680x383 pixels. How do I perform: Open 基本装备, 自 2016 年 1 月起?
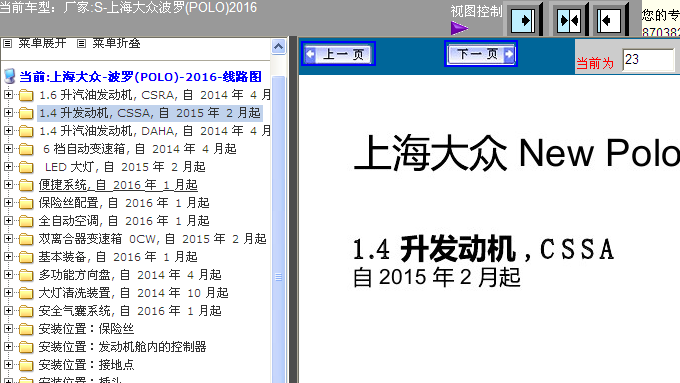point(118,257)
